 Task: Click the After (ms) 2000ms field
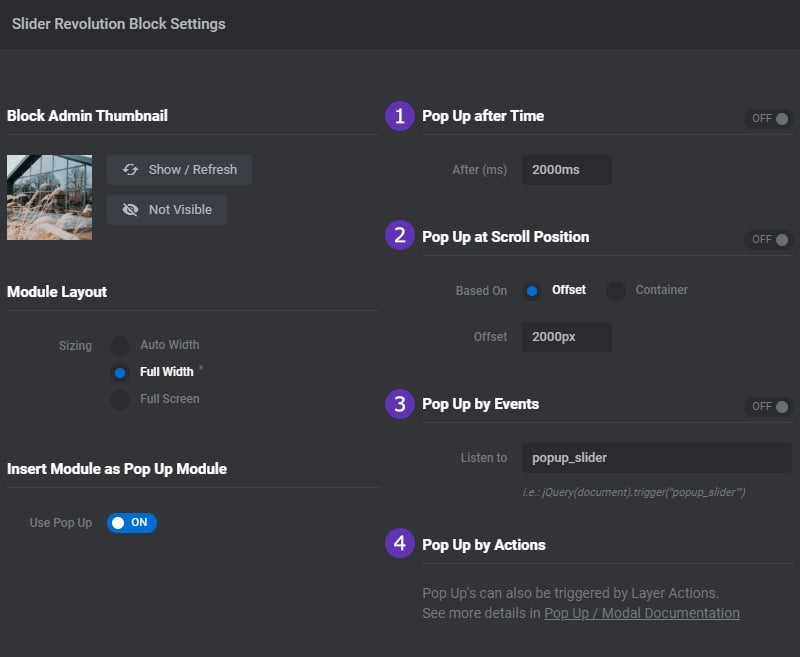(x=566, y=170)
